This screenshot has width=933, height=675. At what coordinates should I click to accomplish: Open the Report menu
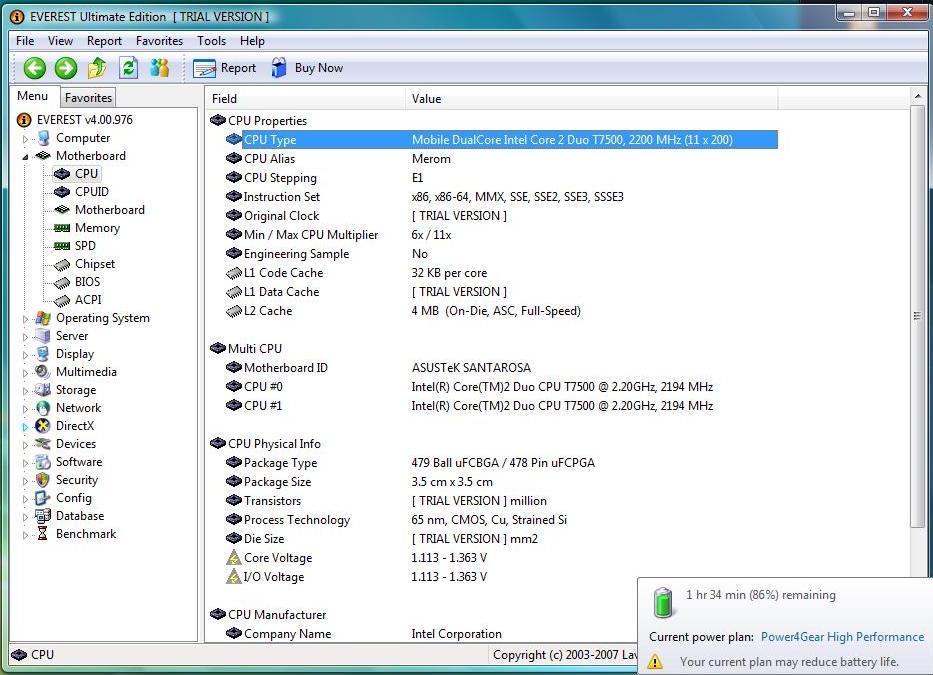104,41
